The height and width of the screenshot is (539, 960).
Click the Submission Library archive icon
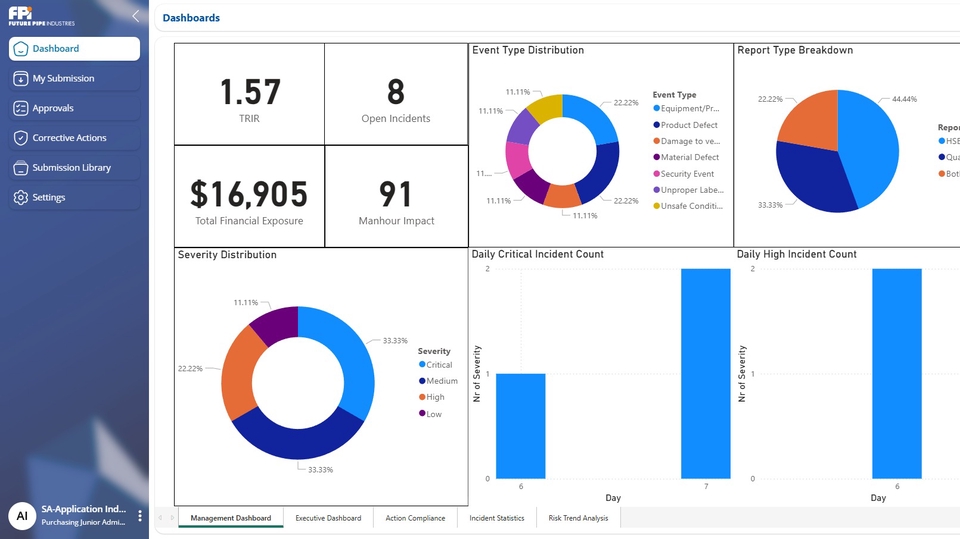click(x=21, y=168)
